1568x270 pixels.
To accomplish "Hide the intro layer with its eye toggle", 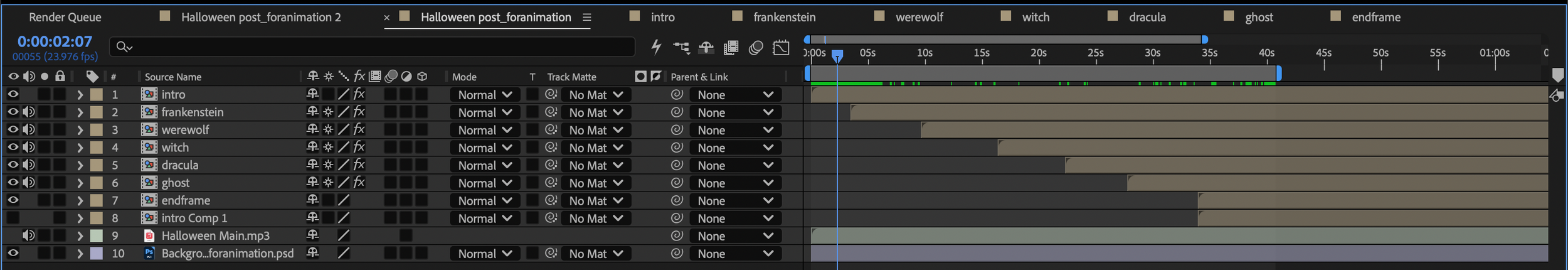I will pos(13,94).
